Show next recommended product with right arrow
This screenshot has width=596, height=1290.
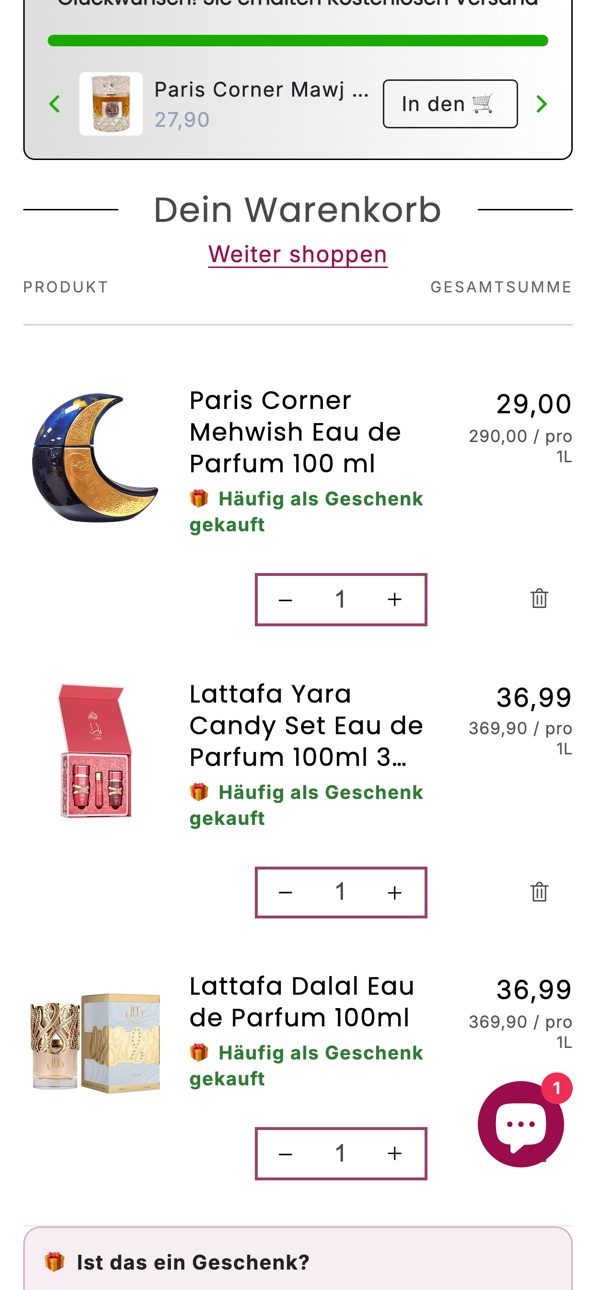coord(541,104)
